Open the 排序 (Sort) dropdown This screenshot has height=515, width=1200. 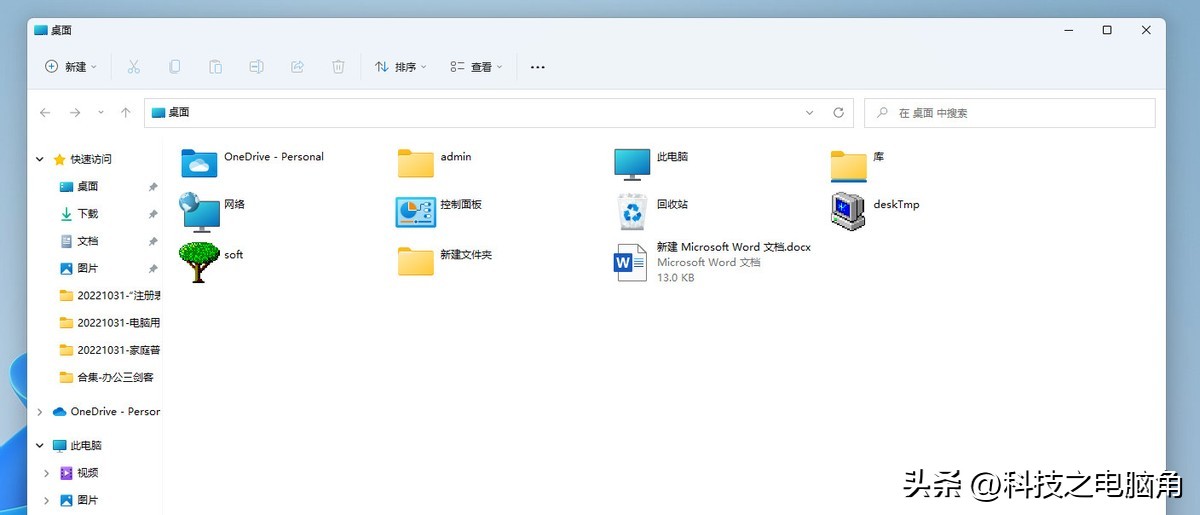tap(400, 67)
